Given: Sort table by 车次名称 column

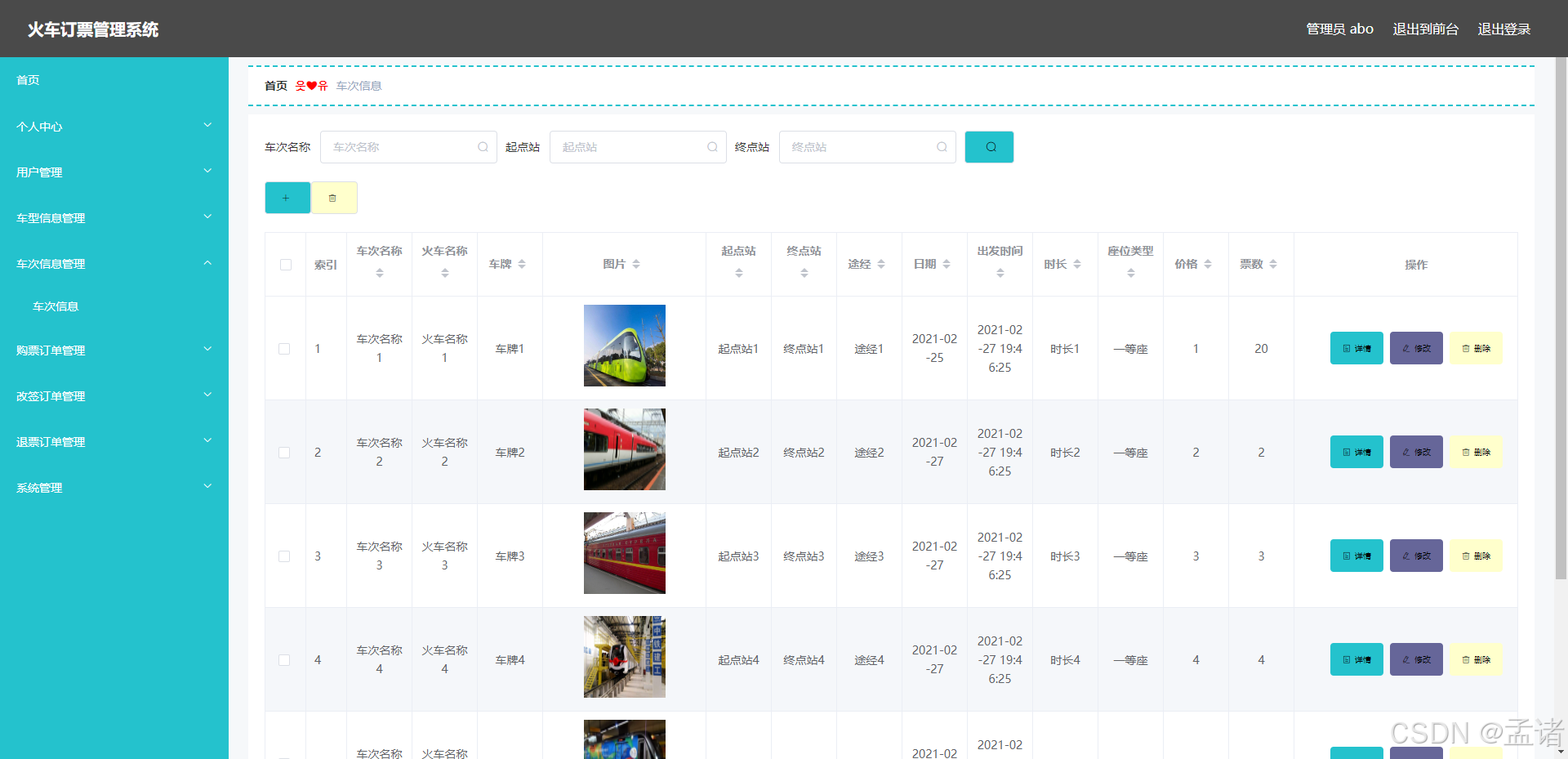Looking at the screenshot, I should pyautogui.click(x=380, y=273).
